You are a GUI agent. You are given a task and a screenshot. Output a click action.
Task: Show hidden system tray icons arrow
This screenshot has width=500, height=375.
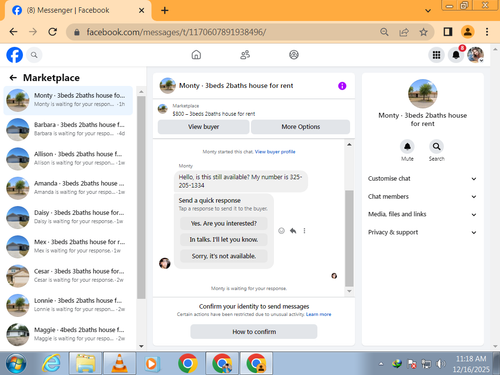[x=381, y=364]
